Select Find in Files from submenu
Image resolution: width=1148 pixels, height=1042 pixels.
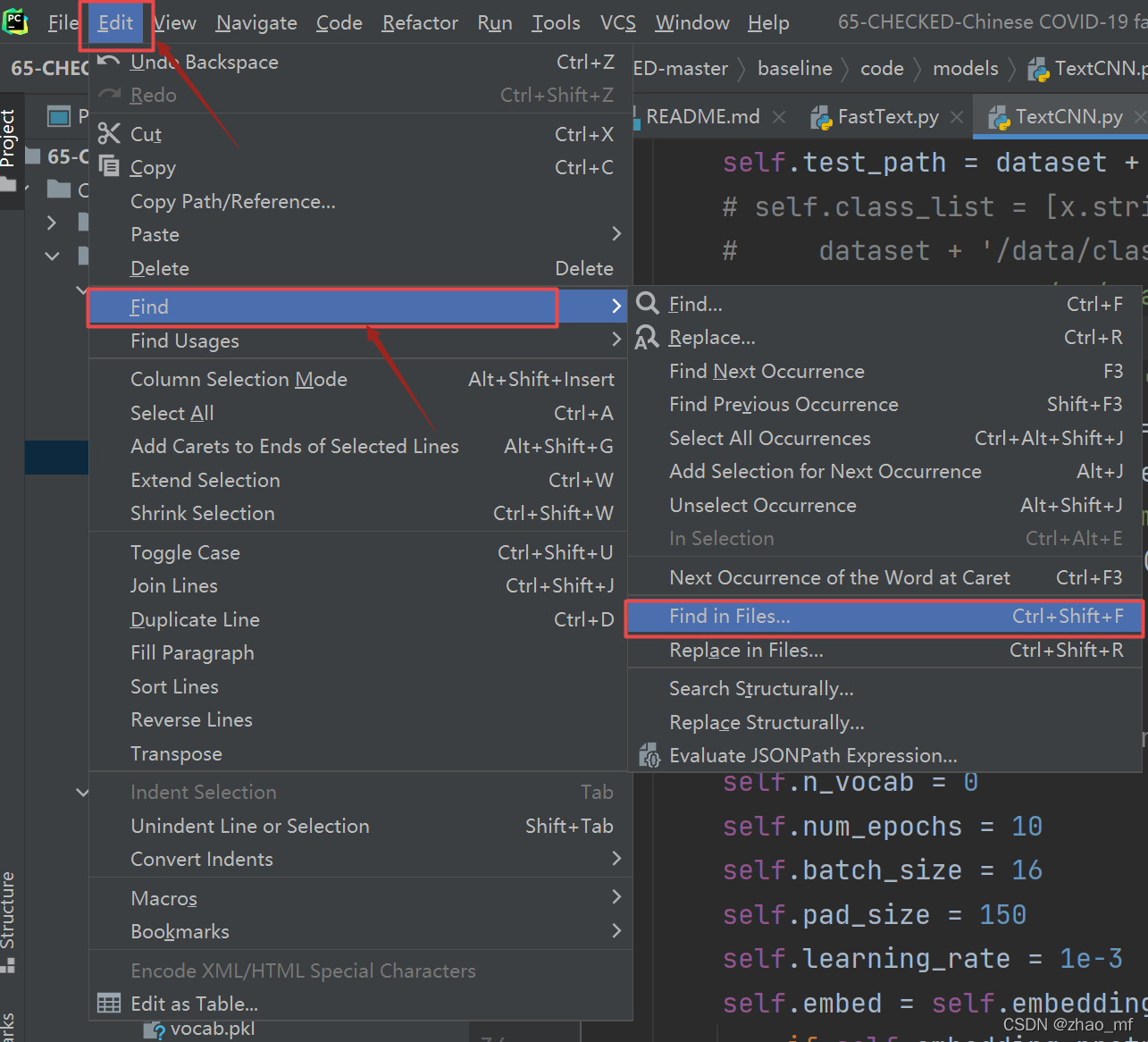[729, 617]
